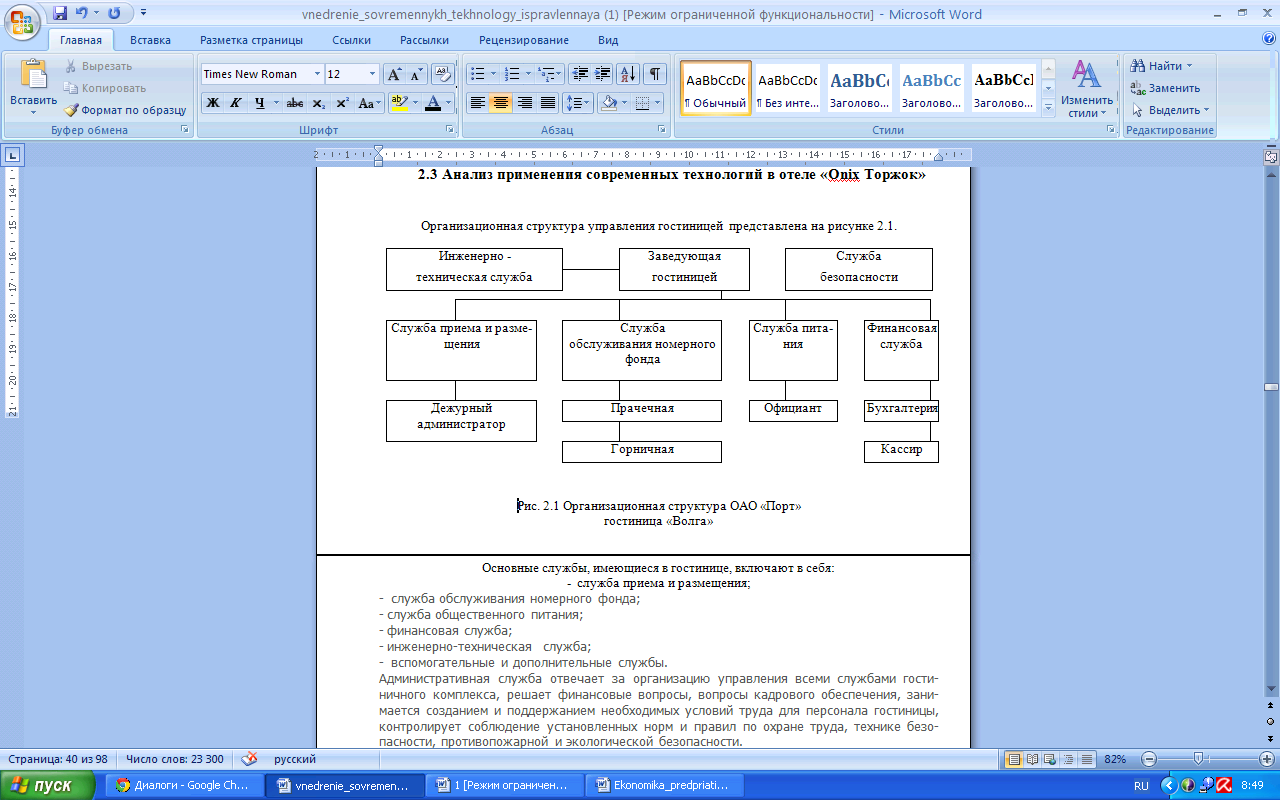
Task: Zoom in with the plus button
Action: click(x=1266, y=759)
